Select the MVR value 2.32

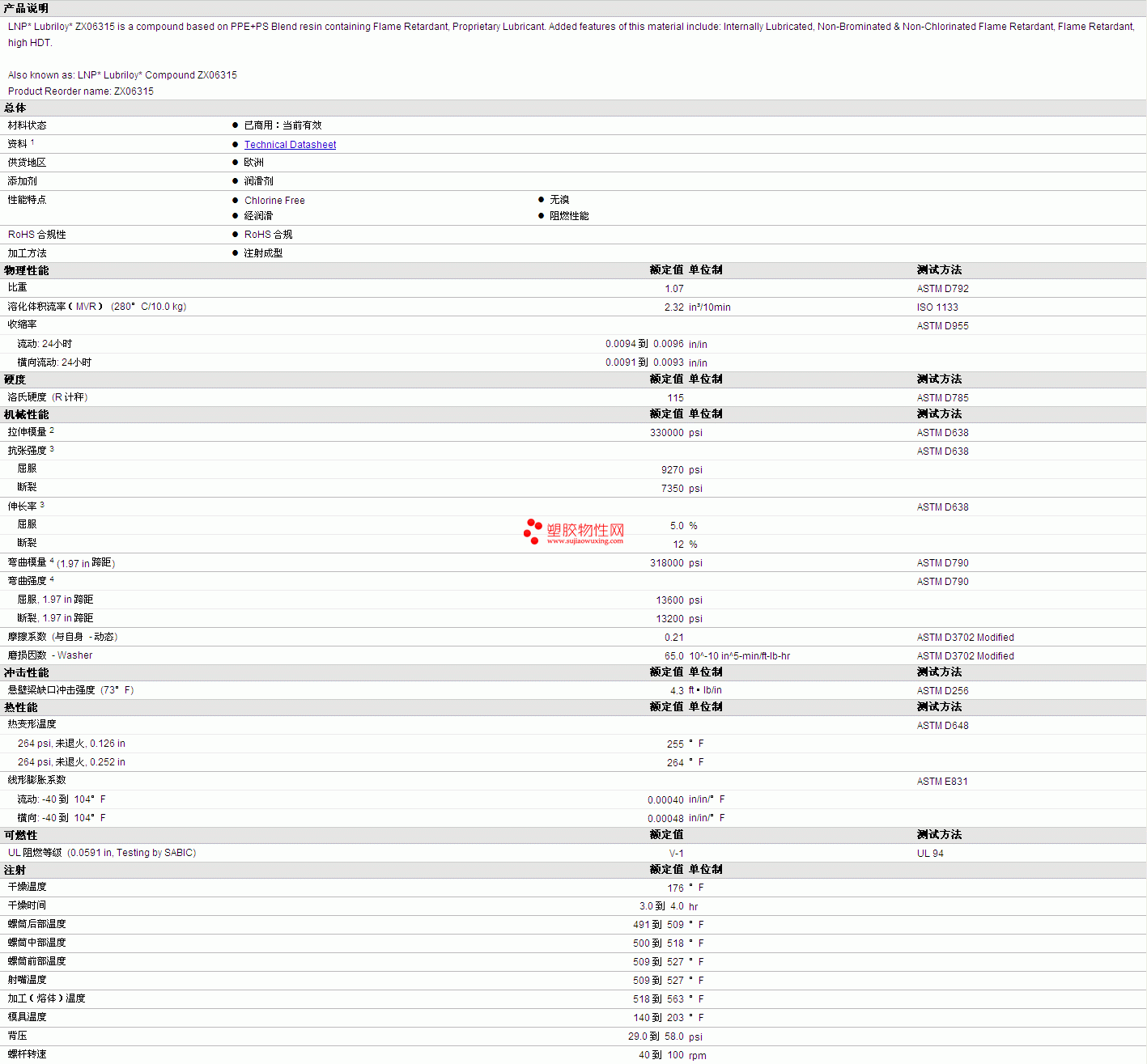(x=674, y=307)
